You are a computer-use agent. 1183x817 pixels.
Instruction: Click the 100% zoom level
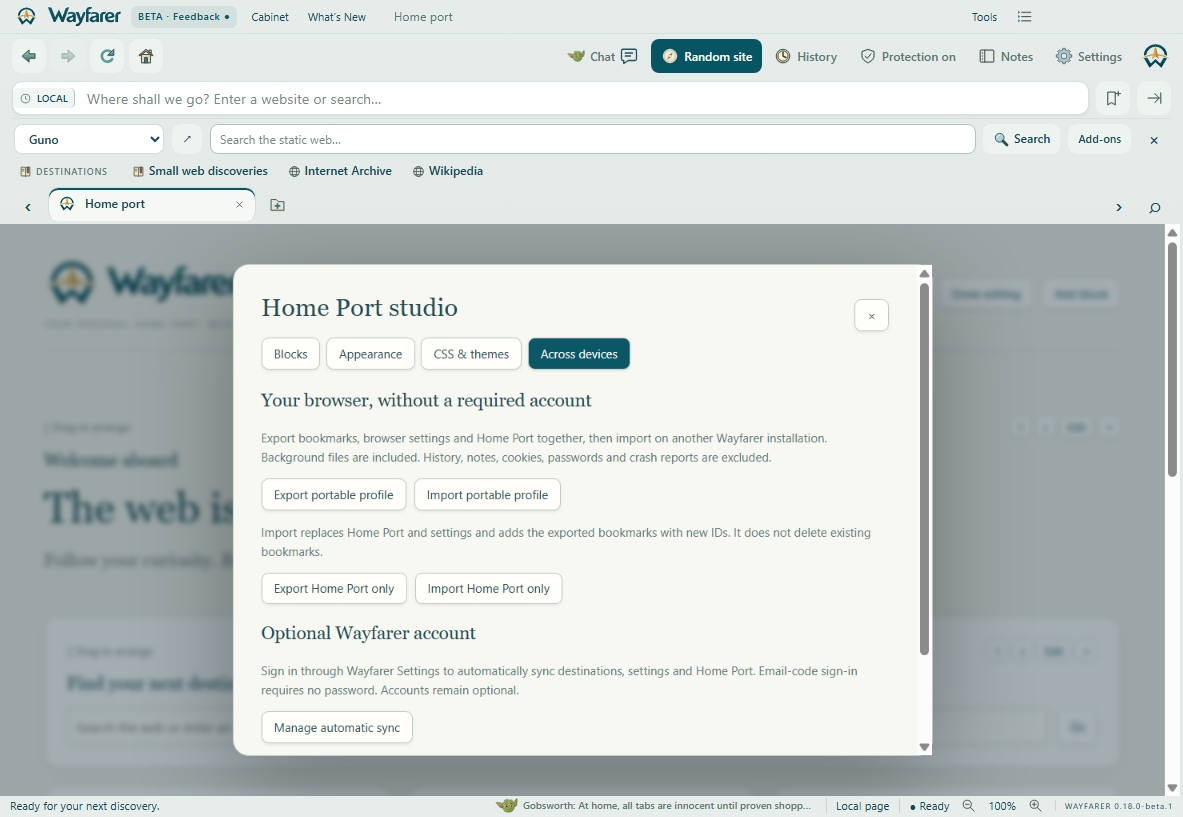pos(1002,806)
